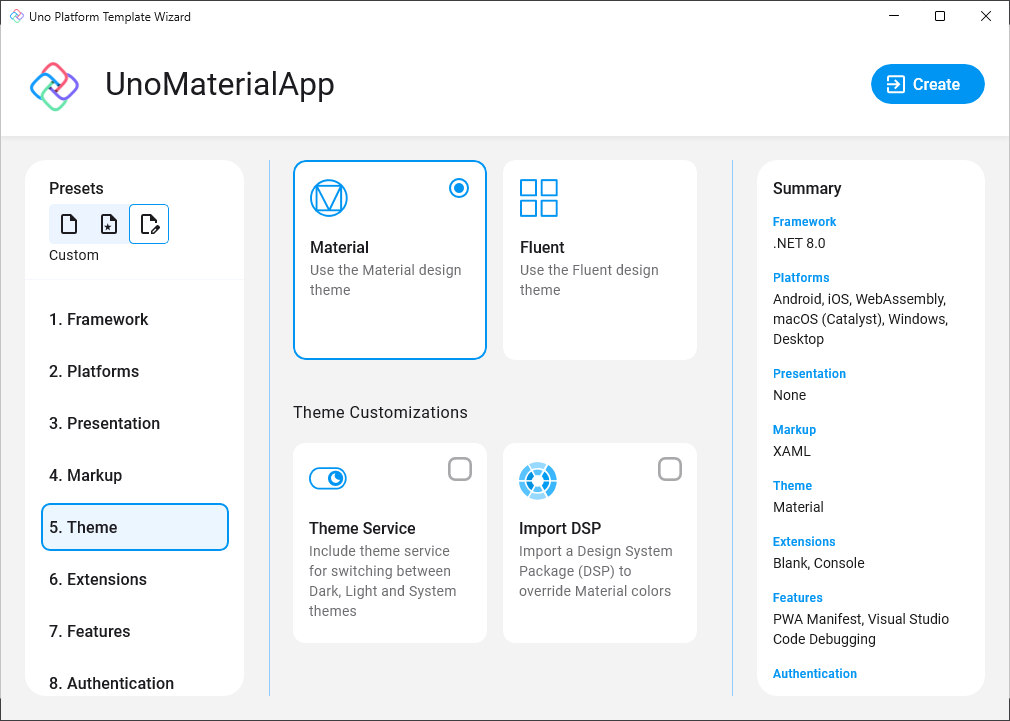Open the Platforms link in Summary

800,277
